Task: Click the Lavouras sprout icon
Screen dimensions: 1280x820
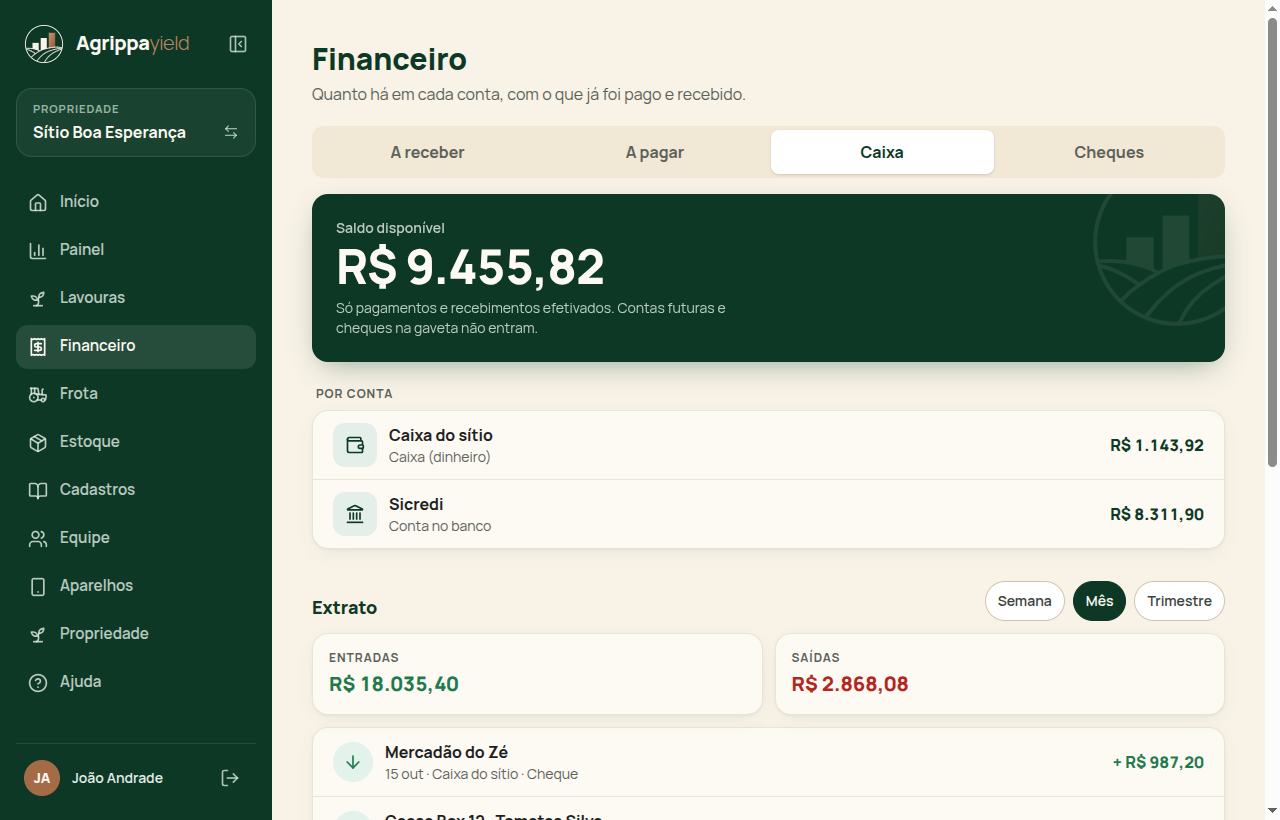Action: [38, 298]
